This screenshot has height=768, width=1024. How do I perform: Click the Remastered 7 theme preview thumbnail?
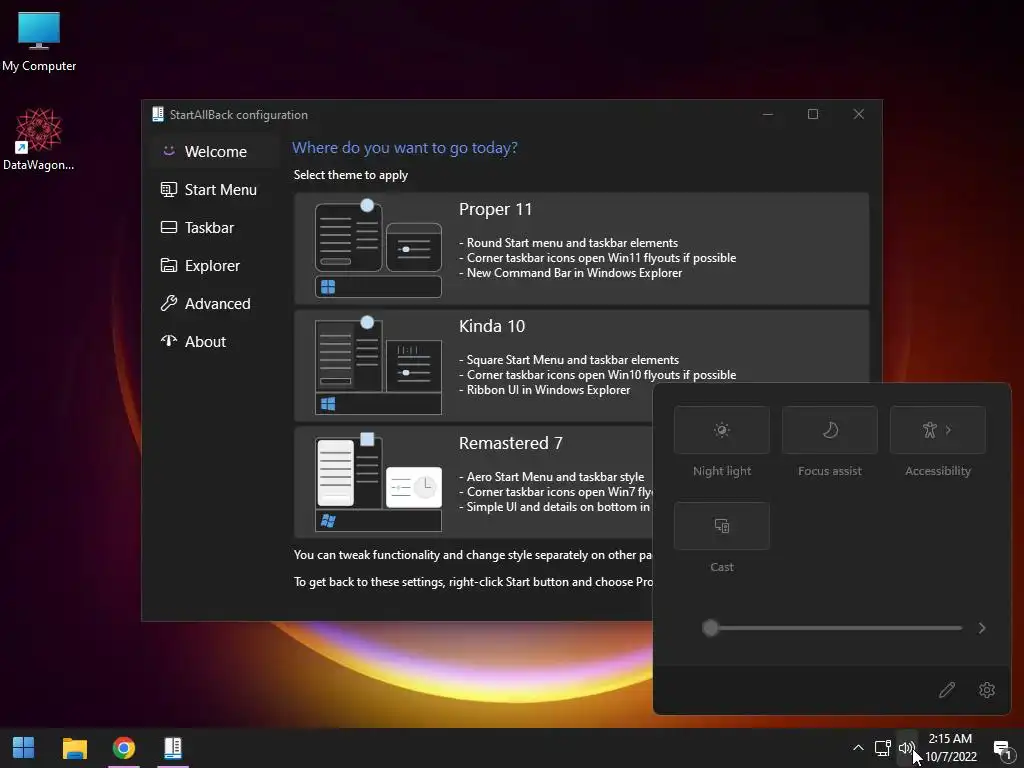378,483
